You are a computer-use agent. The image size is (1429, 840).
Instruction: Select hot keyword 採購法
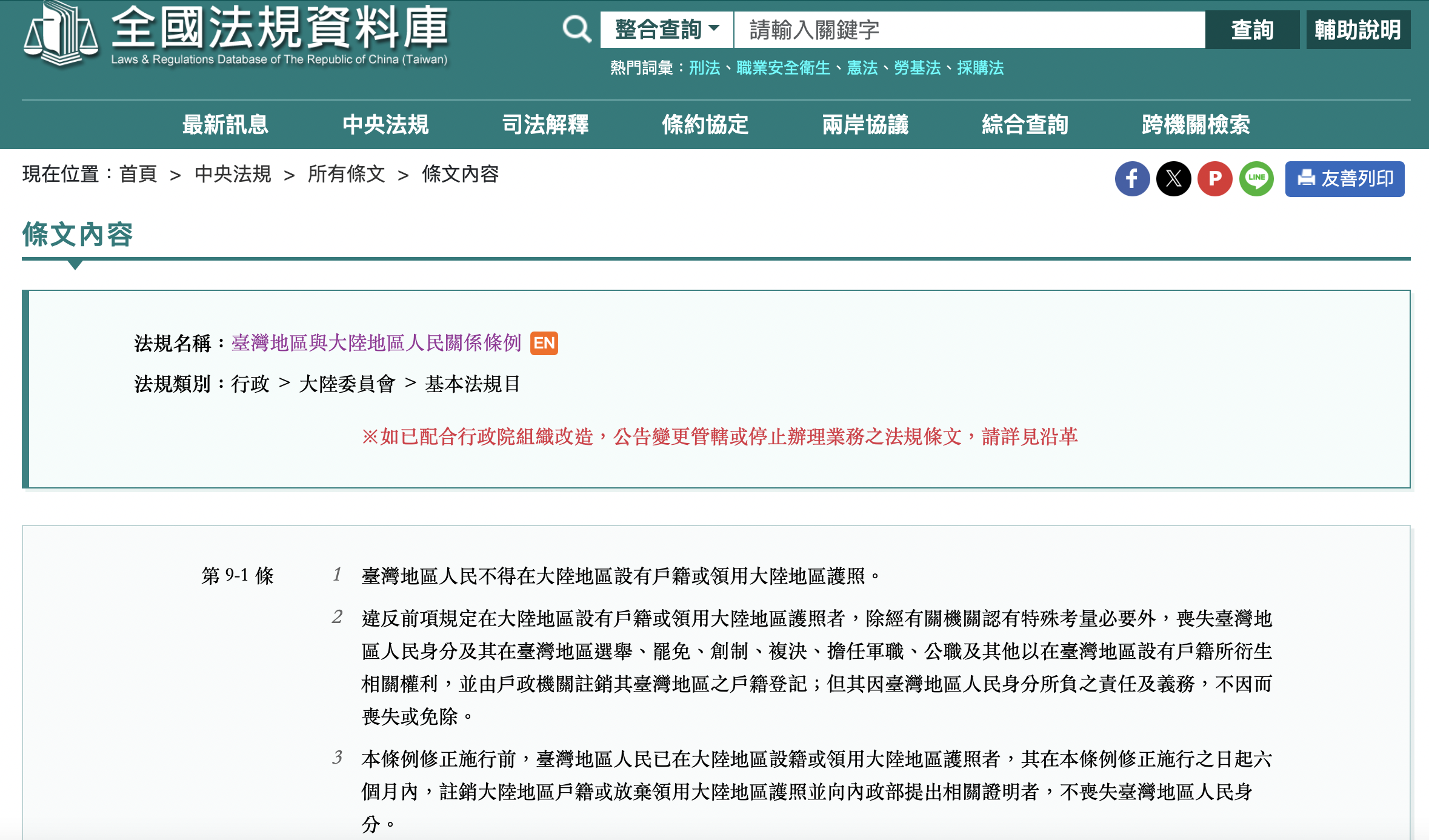pyautogui.click(x=980, y=68)
